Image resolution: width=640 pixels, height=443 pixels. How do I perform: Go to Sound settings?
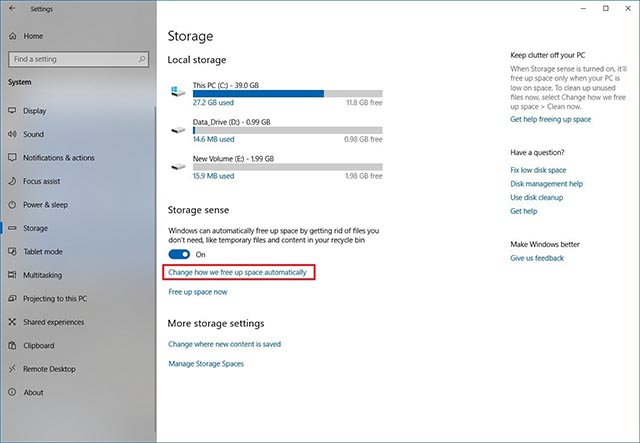pyautogui.click(x=33, y=134)
